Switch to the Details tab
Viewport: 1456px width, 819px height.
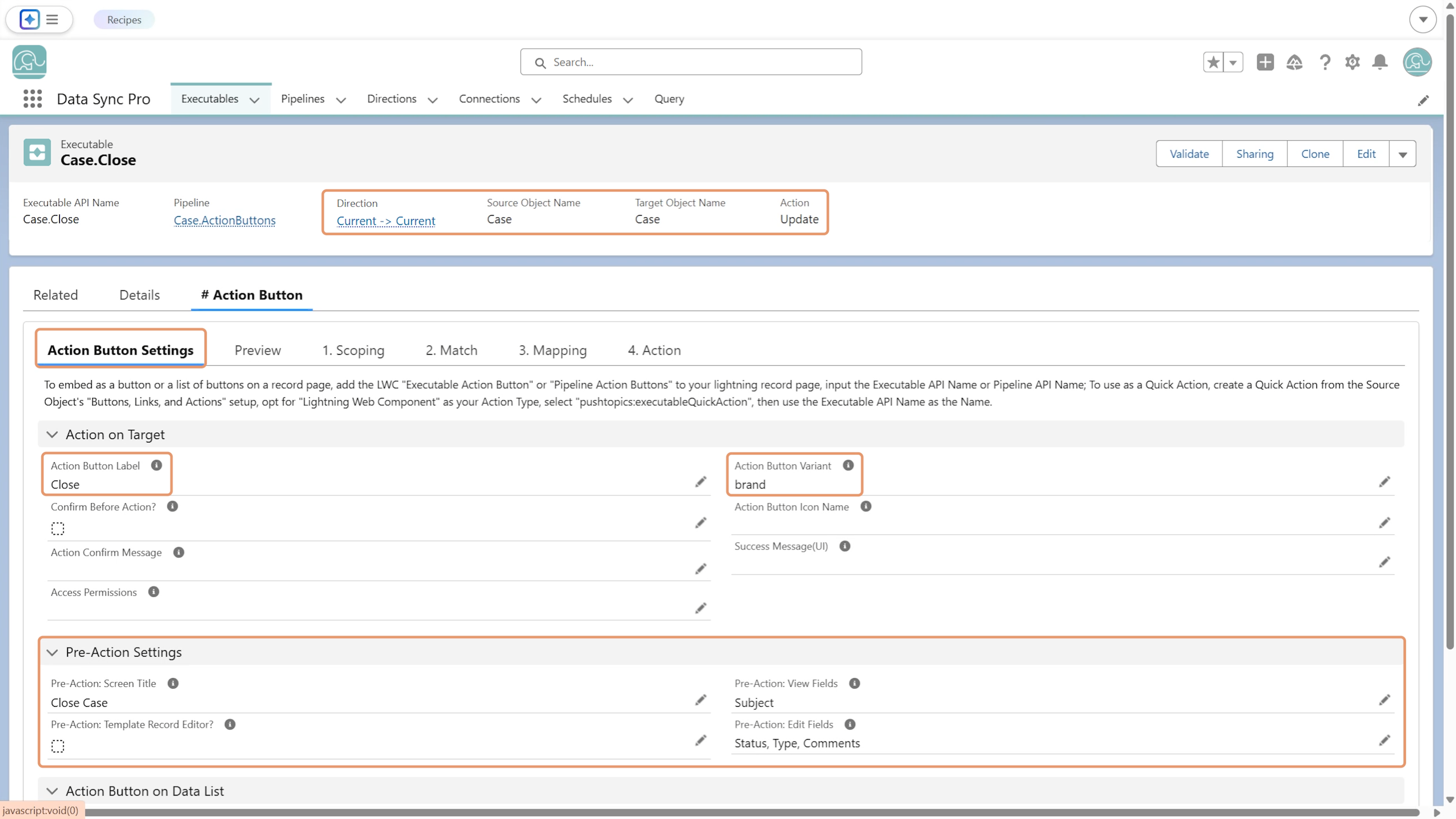140,295
